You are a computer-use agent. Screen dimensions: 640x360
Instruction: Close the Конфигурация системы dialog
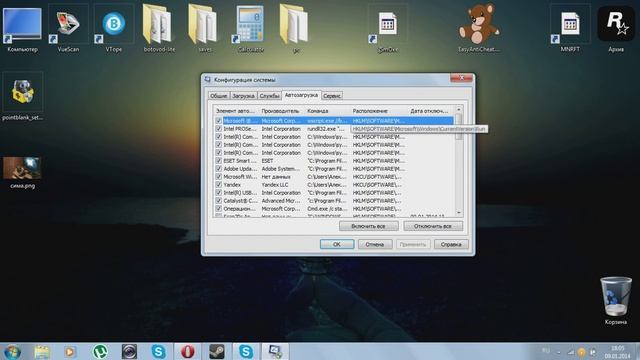click(461, 78)
